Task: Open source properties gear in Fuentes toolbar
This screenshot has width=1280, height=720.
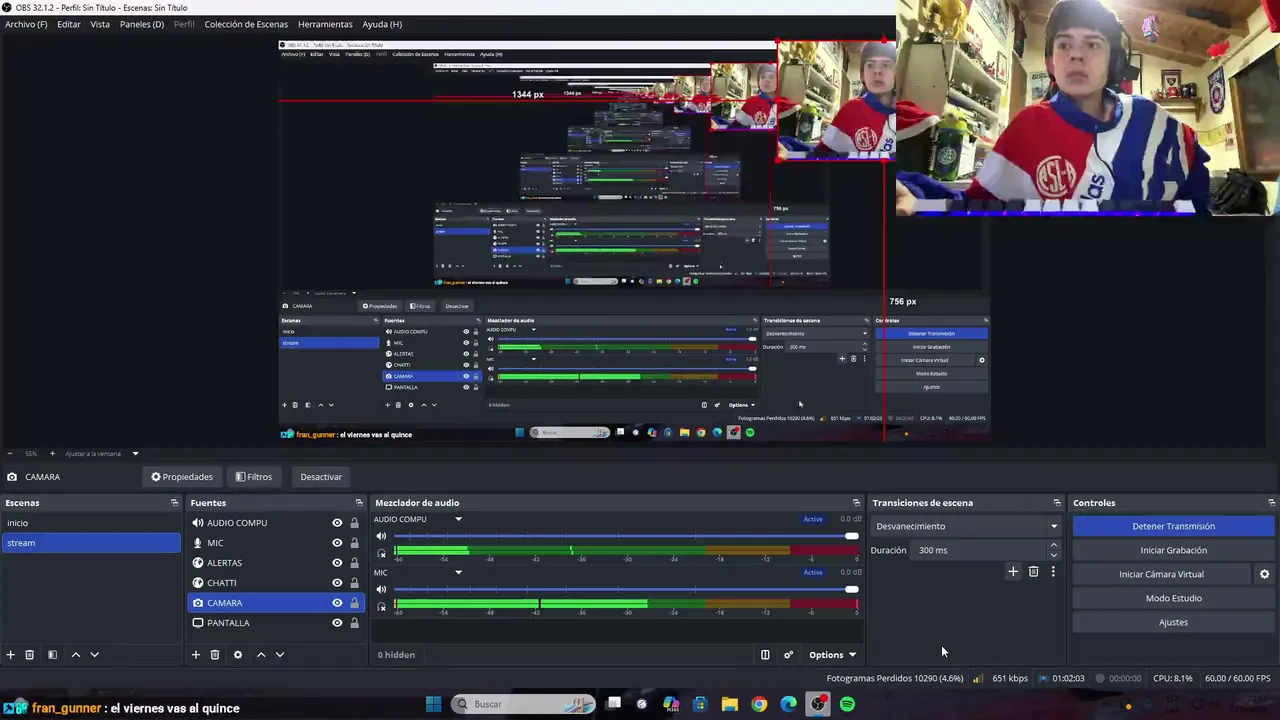Action: (x=238, y=655)
